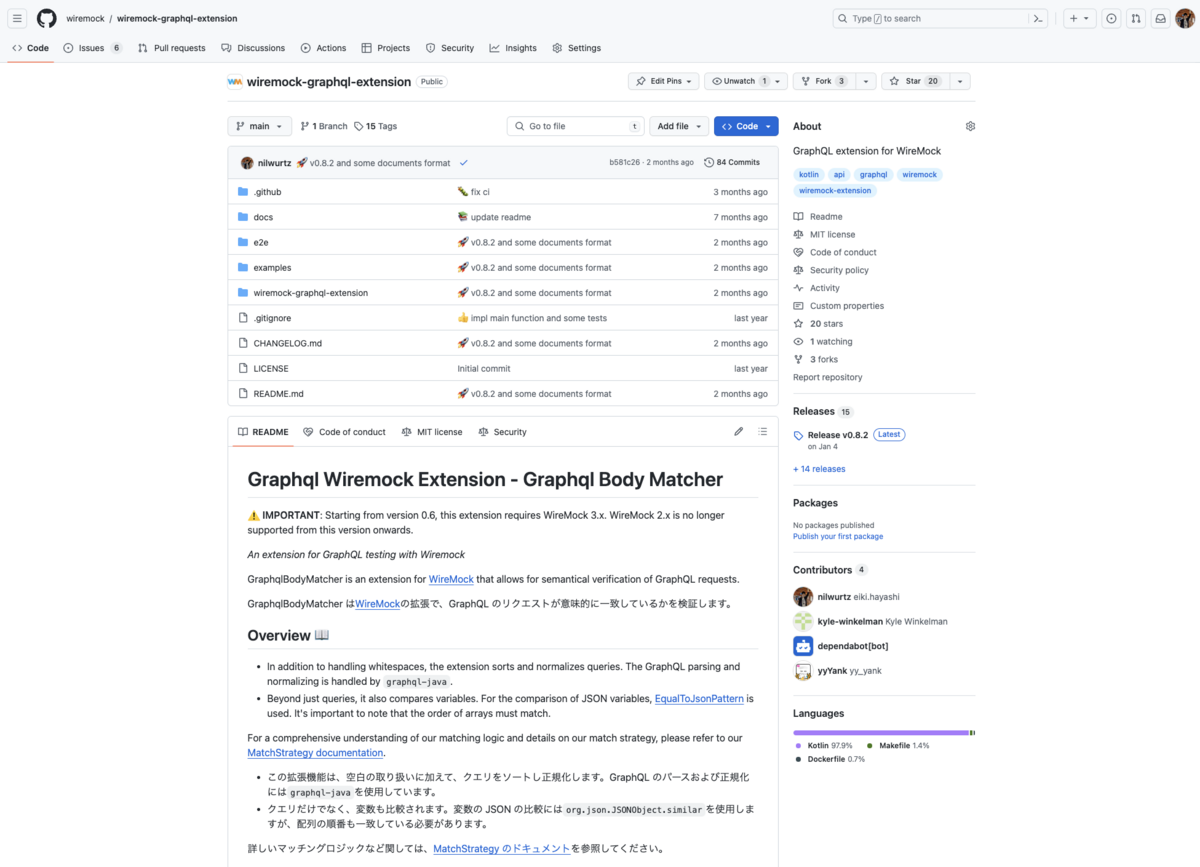The height and width of the screenshot is (867, 1200).
Task: Open the GitHub notifications inbox icon
Action: point(1161,18)
